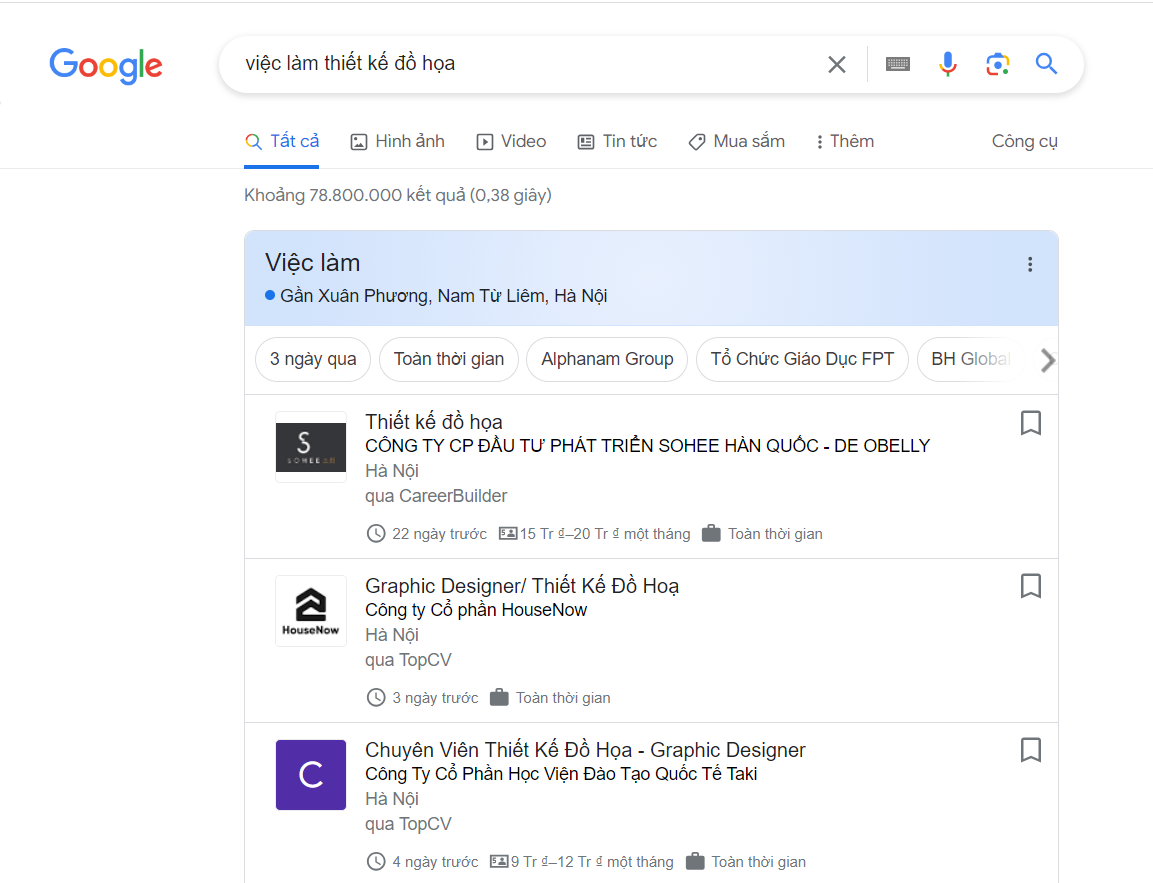Click the Gần Xuân Phương, Nam Từ Liêm location text
Screen dimensions: 1153x883
[443, 296]
